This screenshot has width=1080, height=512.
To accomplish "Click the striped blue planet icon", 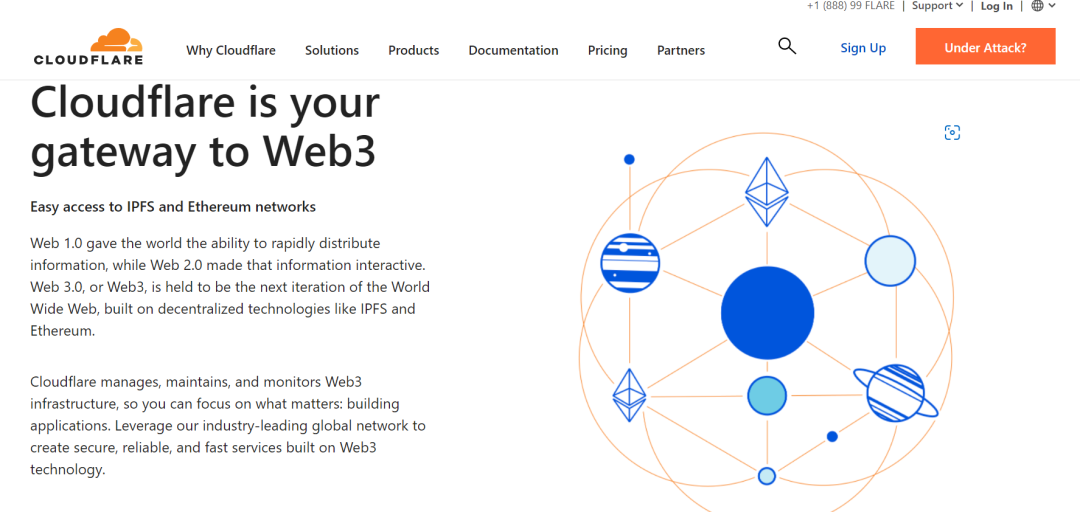I will click(630, 262).
